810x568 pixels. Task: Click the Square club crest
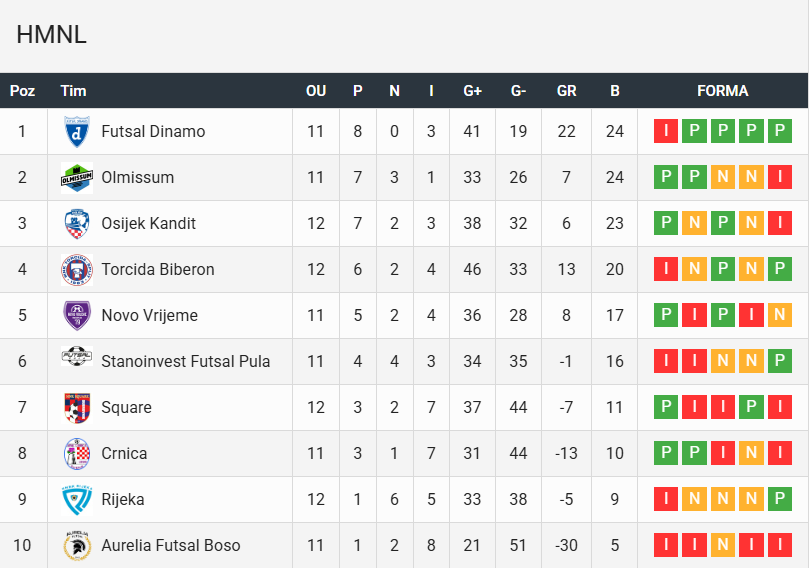77,407
